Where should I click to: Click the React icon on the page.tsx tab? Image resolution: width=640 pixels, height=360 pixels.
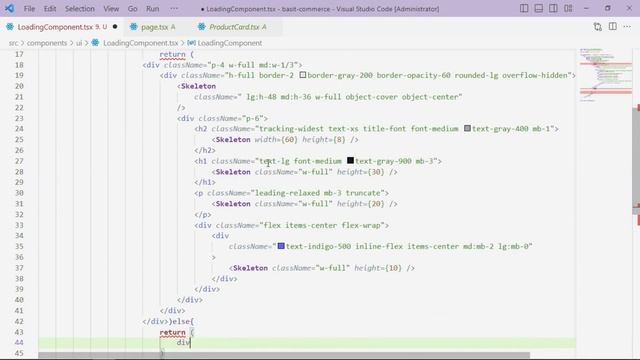coord(133,27)
